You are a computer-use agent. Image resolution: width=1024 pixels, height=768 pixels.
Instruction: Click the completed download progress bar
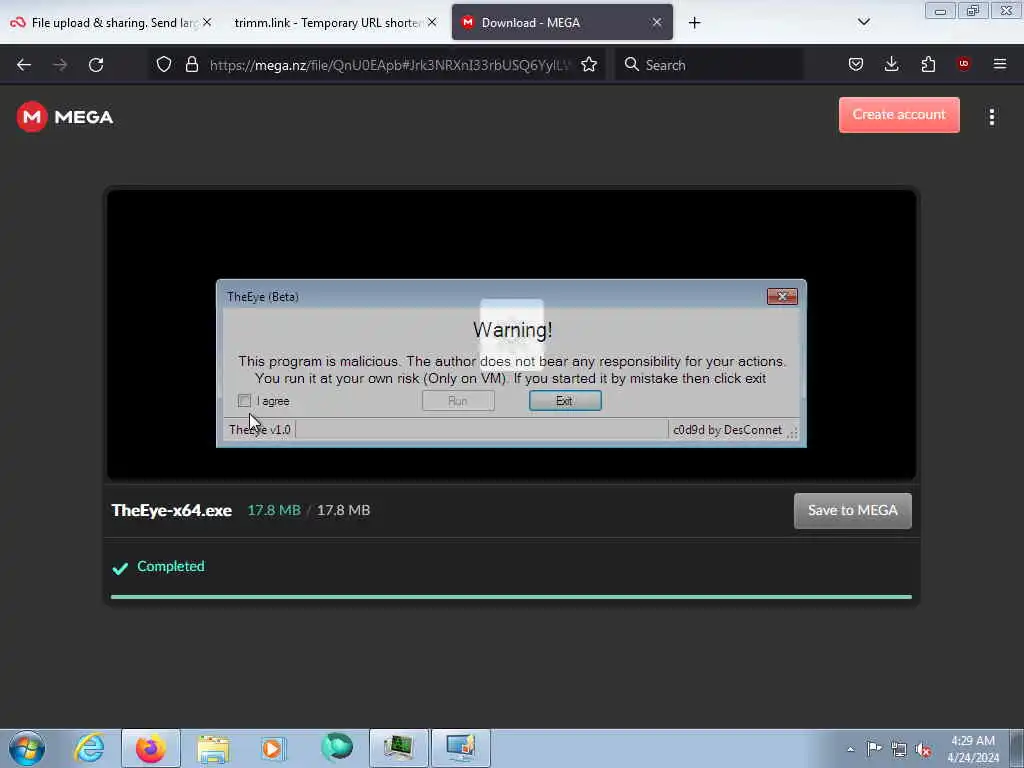511,597
